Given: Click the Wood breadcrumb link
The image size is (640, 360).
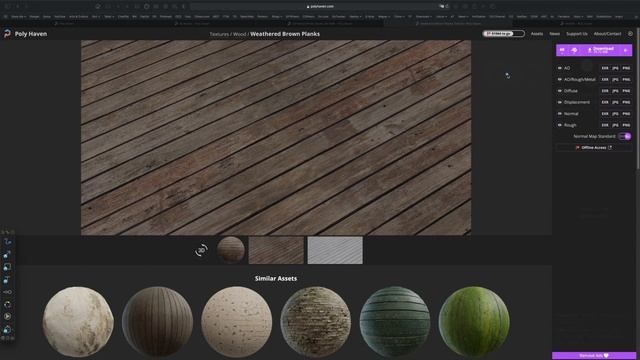Looking at the screenshot, I should point(239,34).
